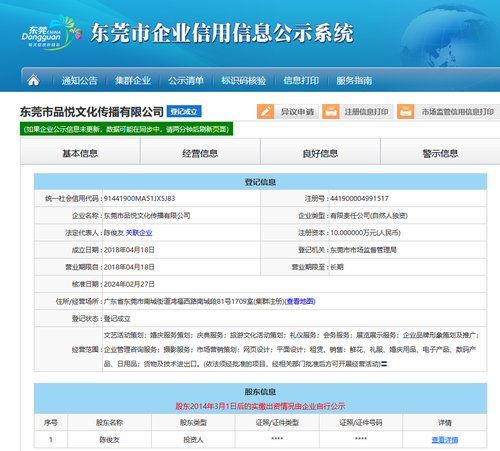Click registration number 441900004991517
The width and height of the screenshot is (500, 451).
pyautogui.click(x=359, y=198)
